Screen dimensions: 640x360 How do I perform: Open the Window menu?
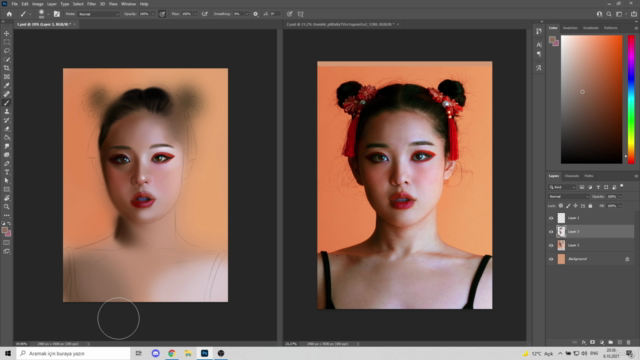click(x=128, y=4)
